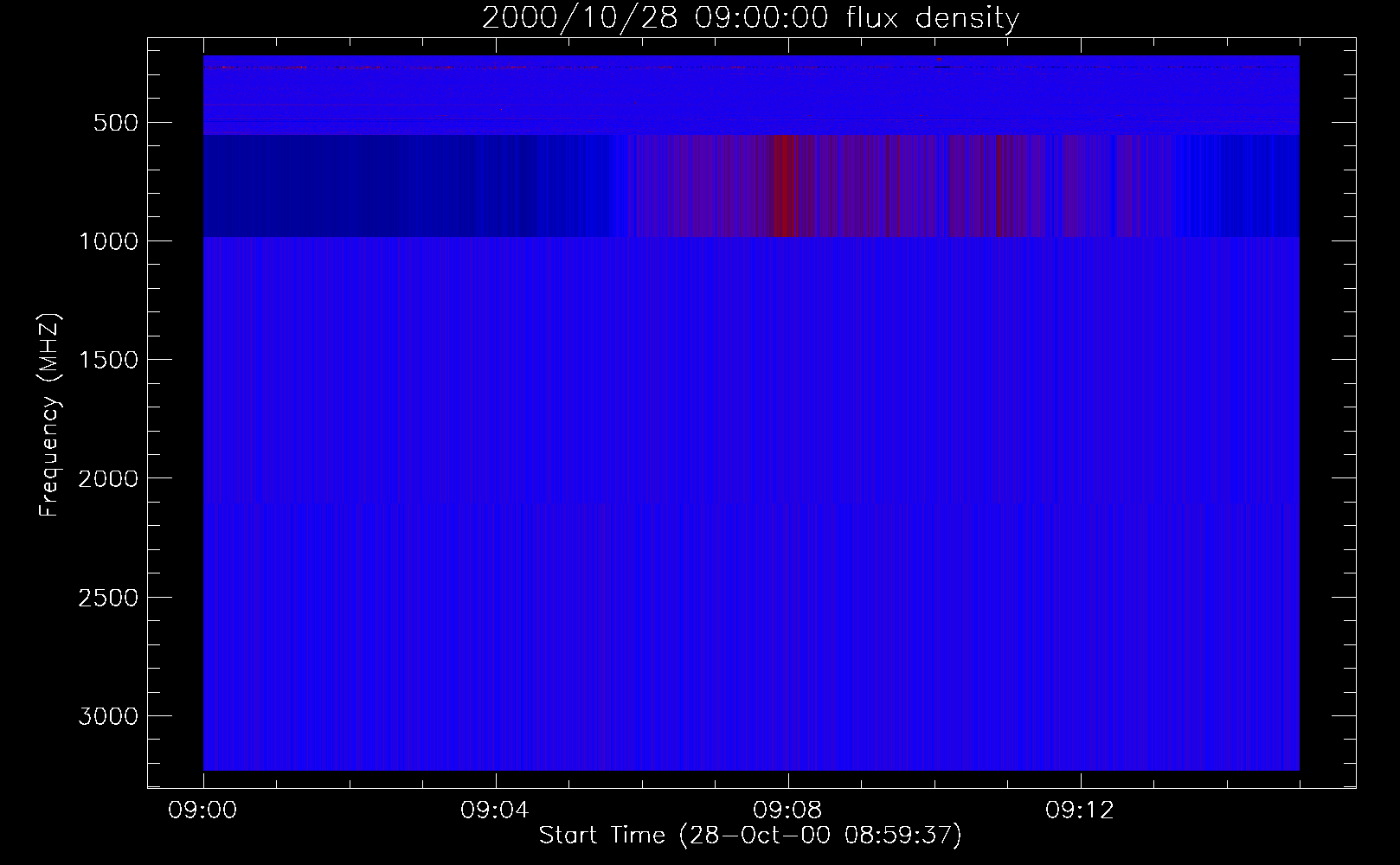Click the 3000 frequency tick label

(108, 716)
